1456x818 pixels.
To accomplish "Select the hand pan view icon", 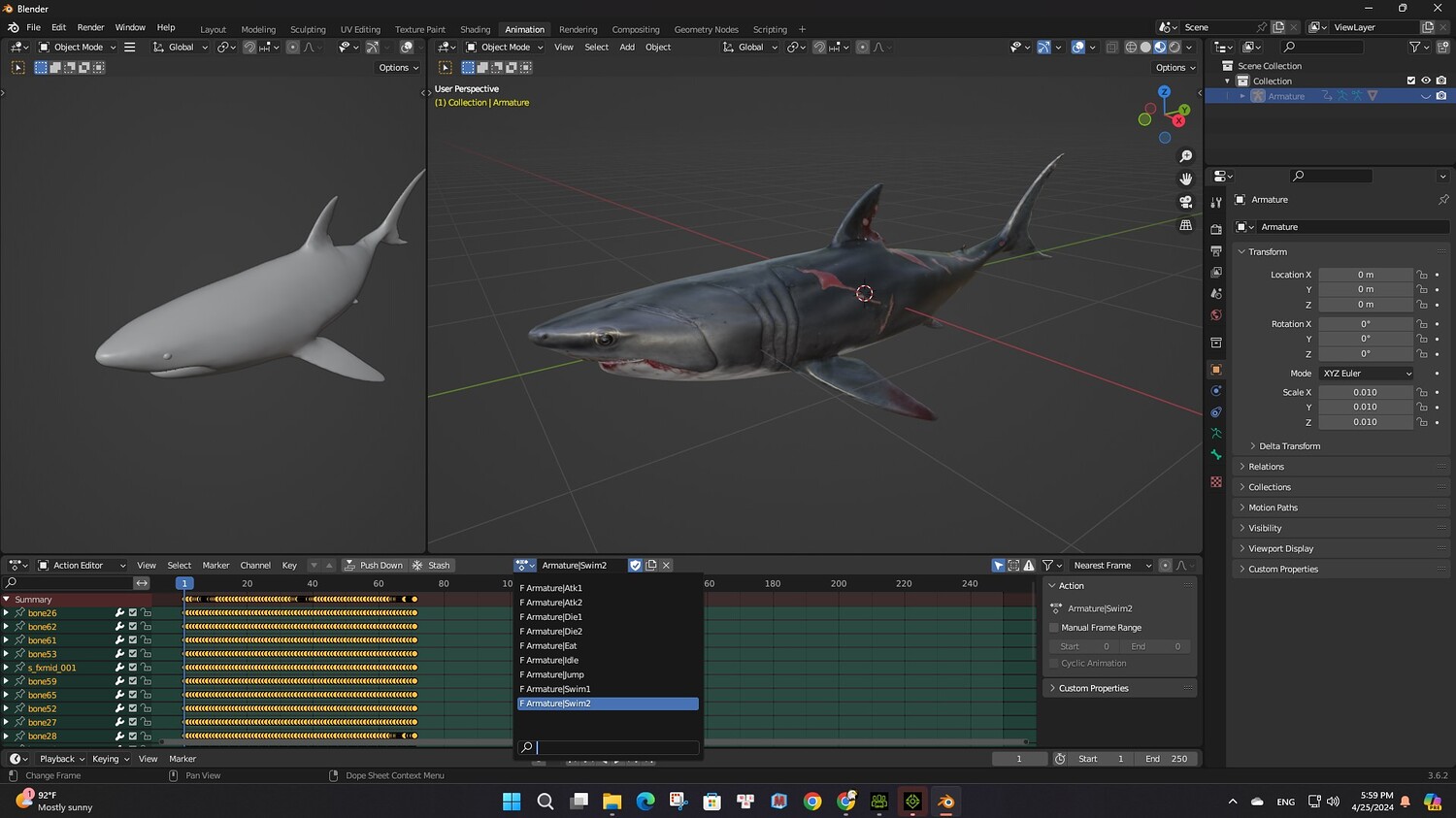I will coord(1185,179).
